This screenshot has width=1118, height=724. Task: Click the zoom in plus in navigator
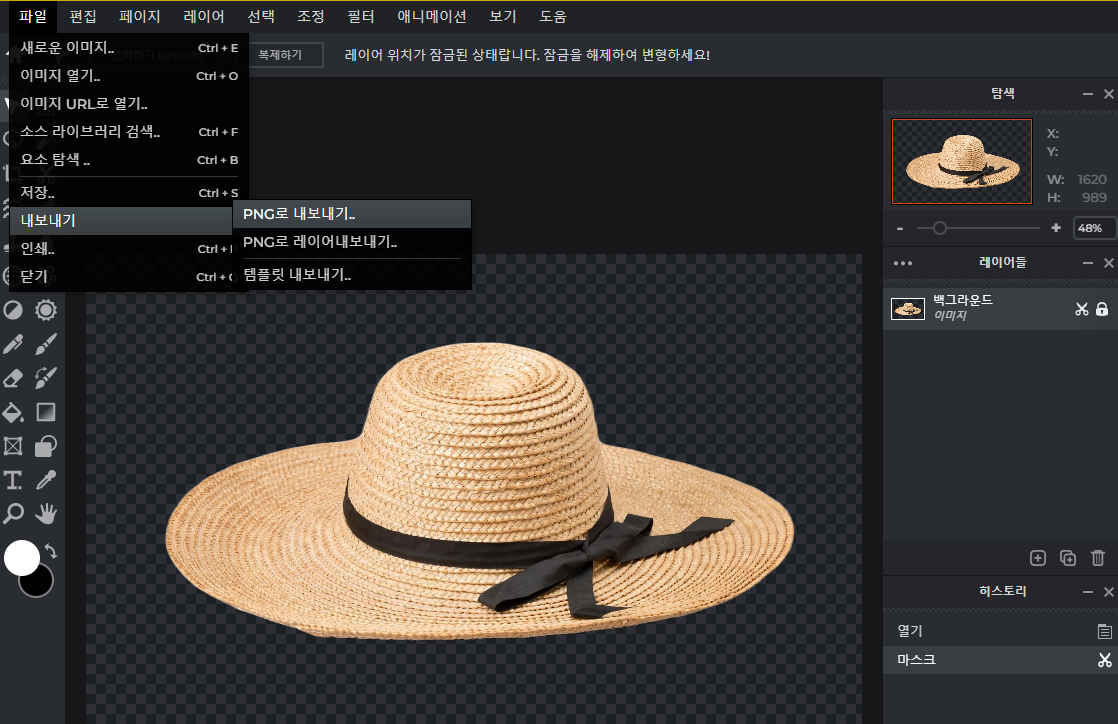coord(1056,228)
